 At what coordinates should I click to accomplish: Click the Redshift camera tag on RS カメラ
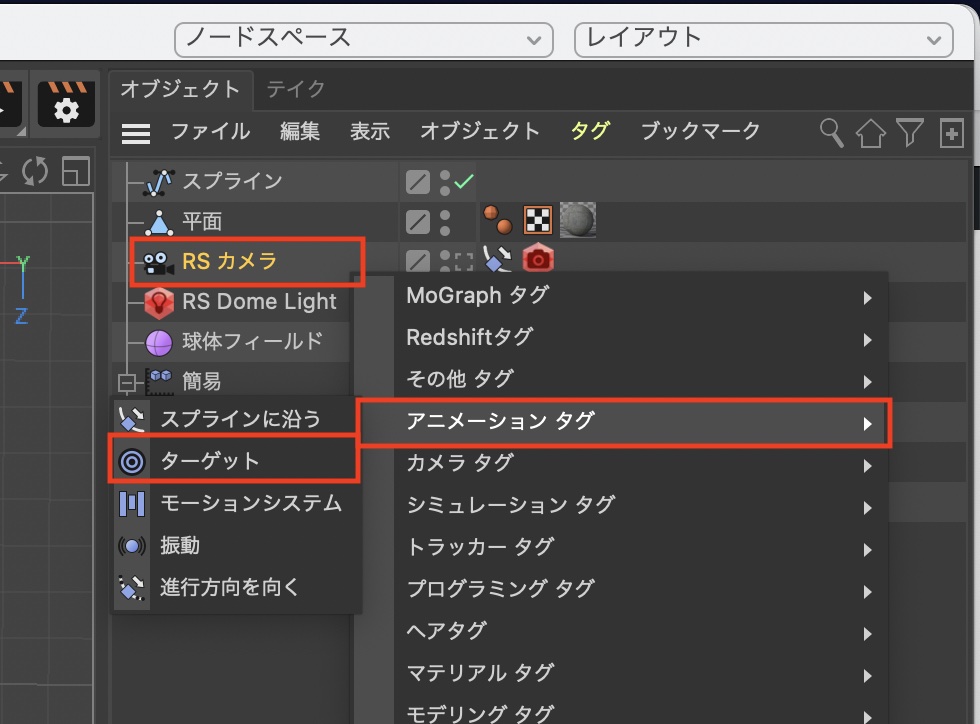(x=538, y=260)
